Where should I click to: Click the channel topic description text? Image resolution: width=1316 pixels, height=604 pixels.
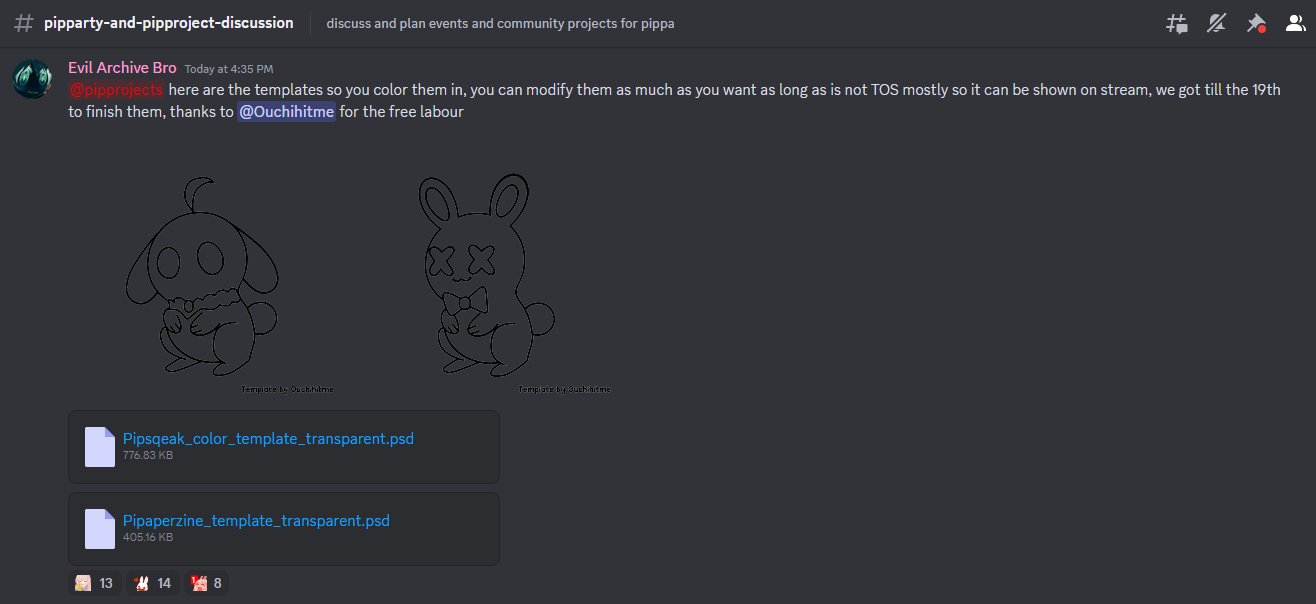(x=500, y=23)
